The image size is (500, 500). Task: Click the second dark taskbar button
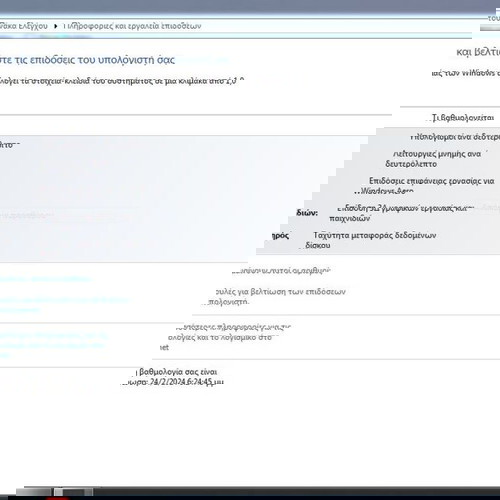[73, 492]
